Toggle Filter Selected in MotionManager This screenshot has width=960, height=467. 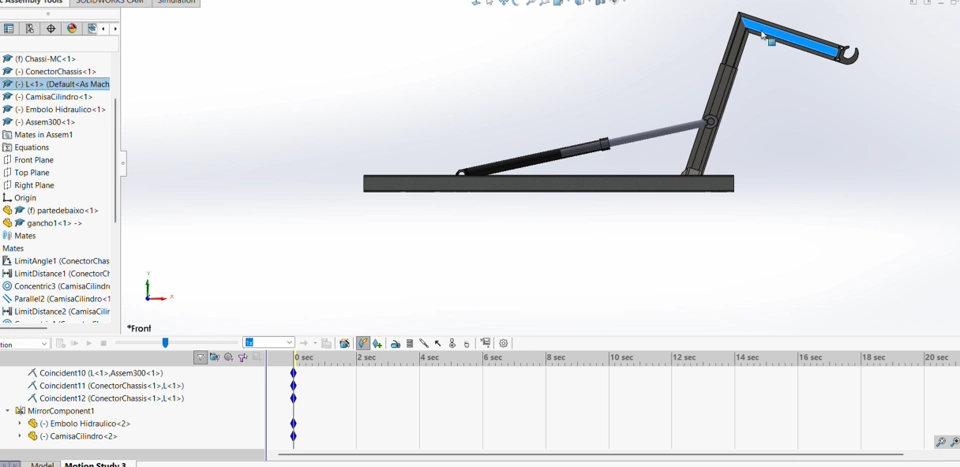pos(242,357)
